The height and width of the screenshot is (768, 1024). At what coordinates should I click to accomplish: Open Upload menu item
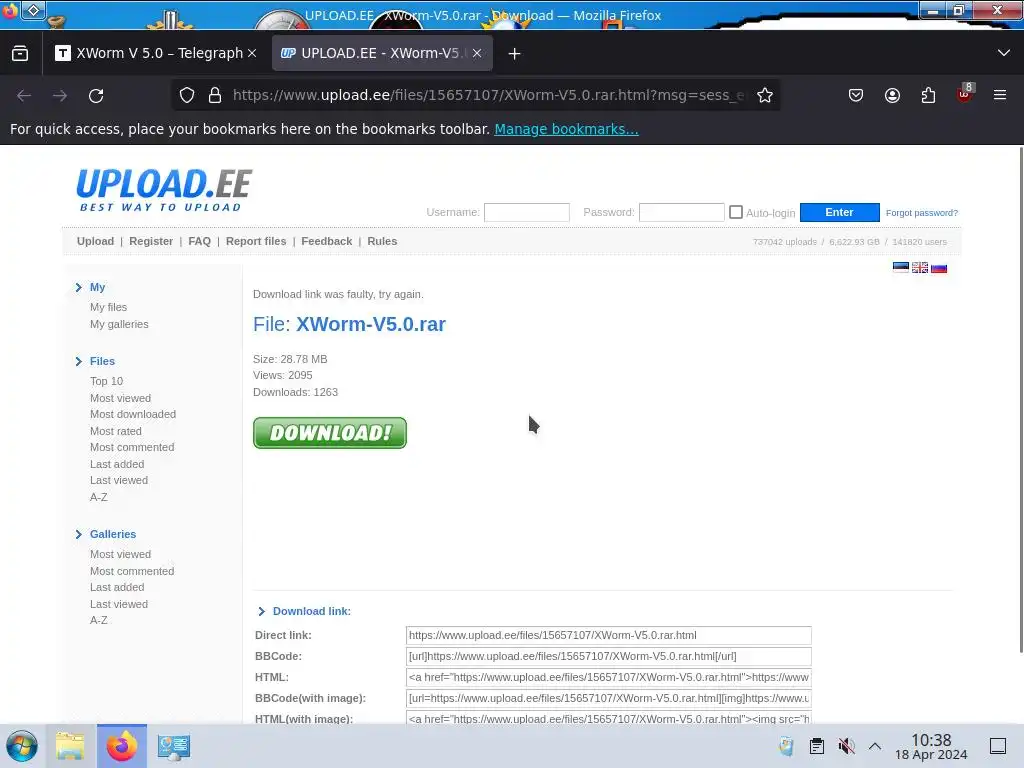coord(95,241)
